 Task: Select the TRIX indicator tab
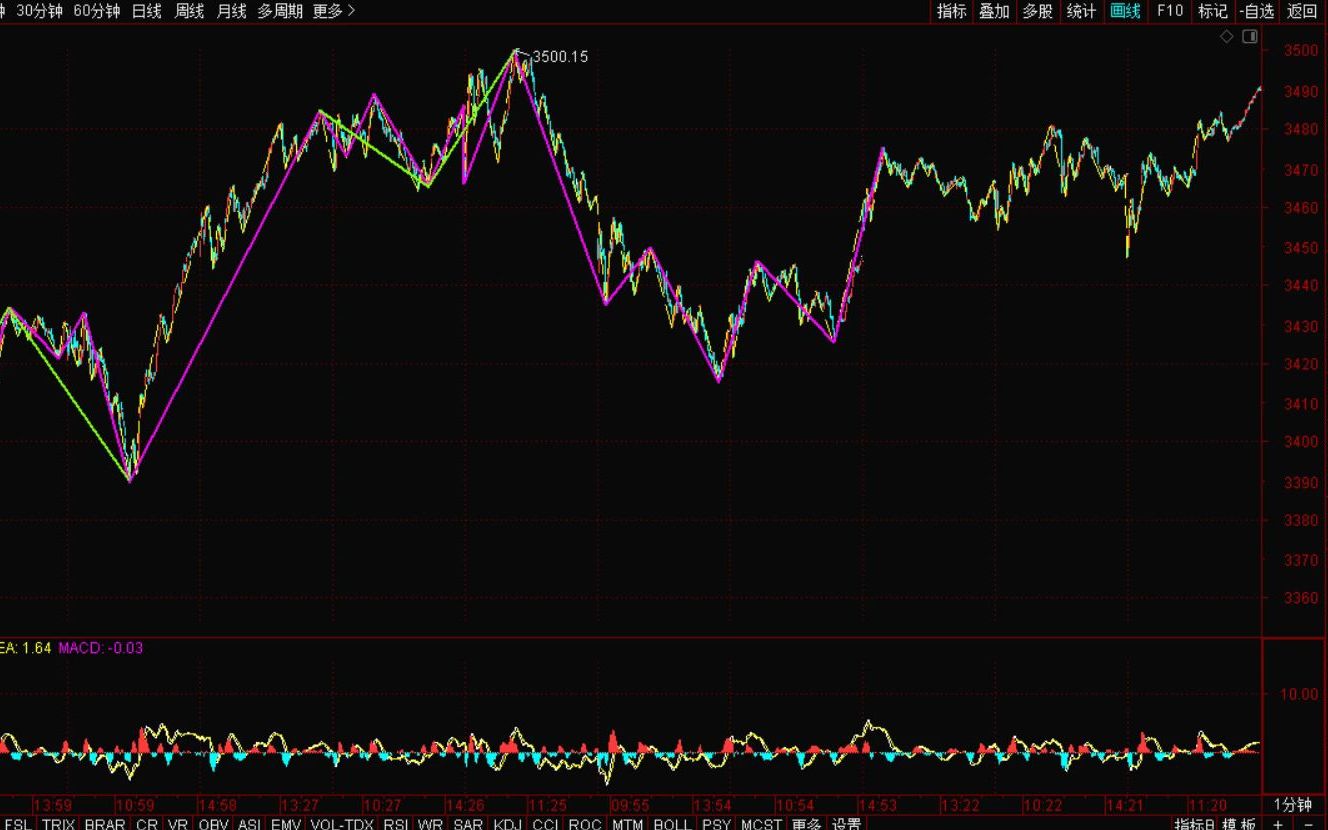coord(58,824)
